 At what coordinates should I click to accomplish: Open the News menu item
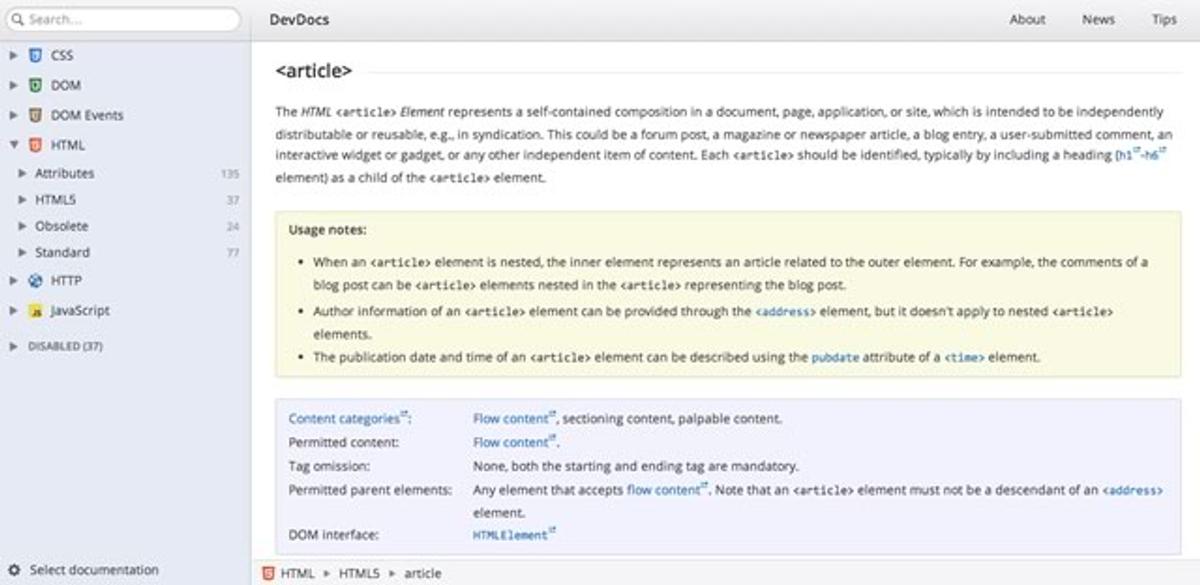[x=1098, y=19]
